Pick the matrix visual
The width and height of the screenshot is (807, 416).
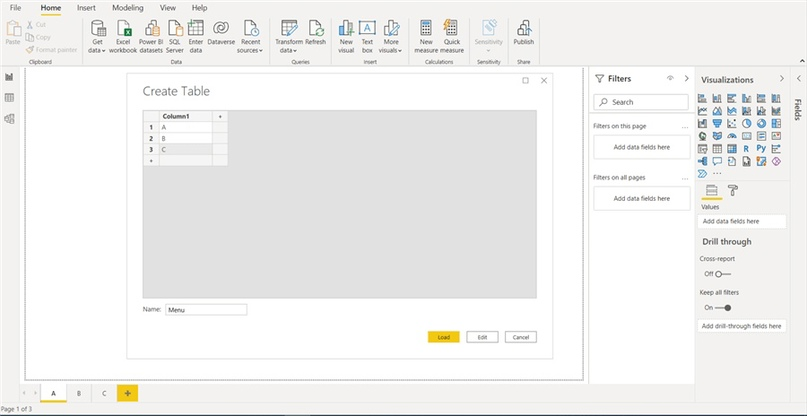732,148
